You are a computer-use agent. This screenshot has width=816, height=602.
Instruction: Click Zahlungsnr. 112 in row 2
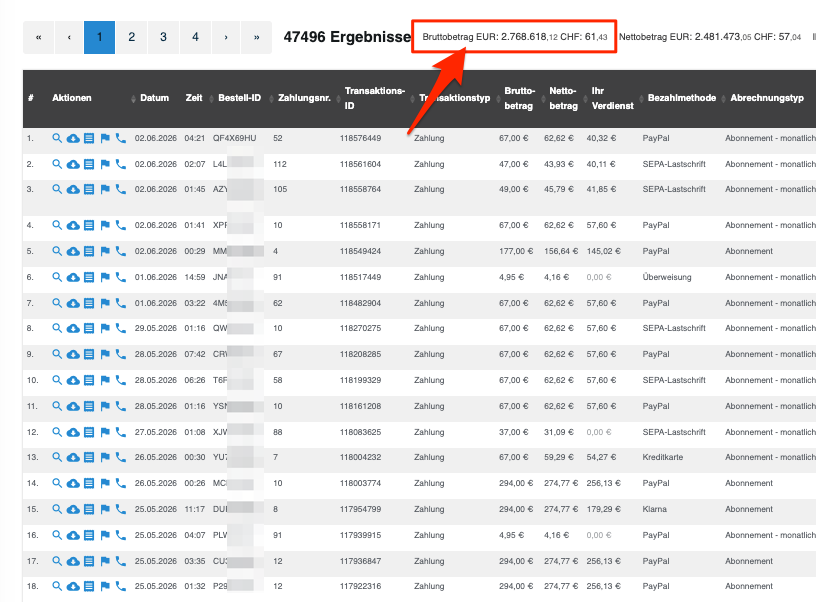tap(279, 164)
